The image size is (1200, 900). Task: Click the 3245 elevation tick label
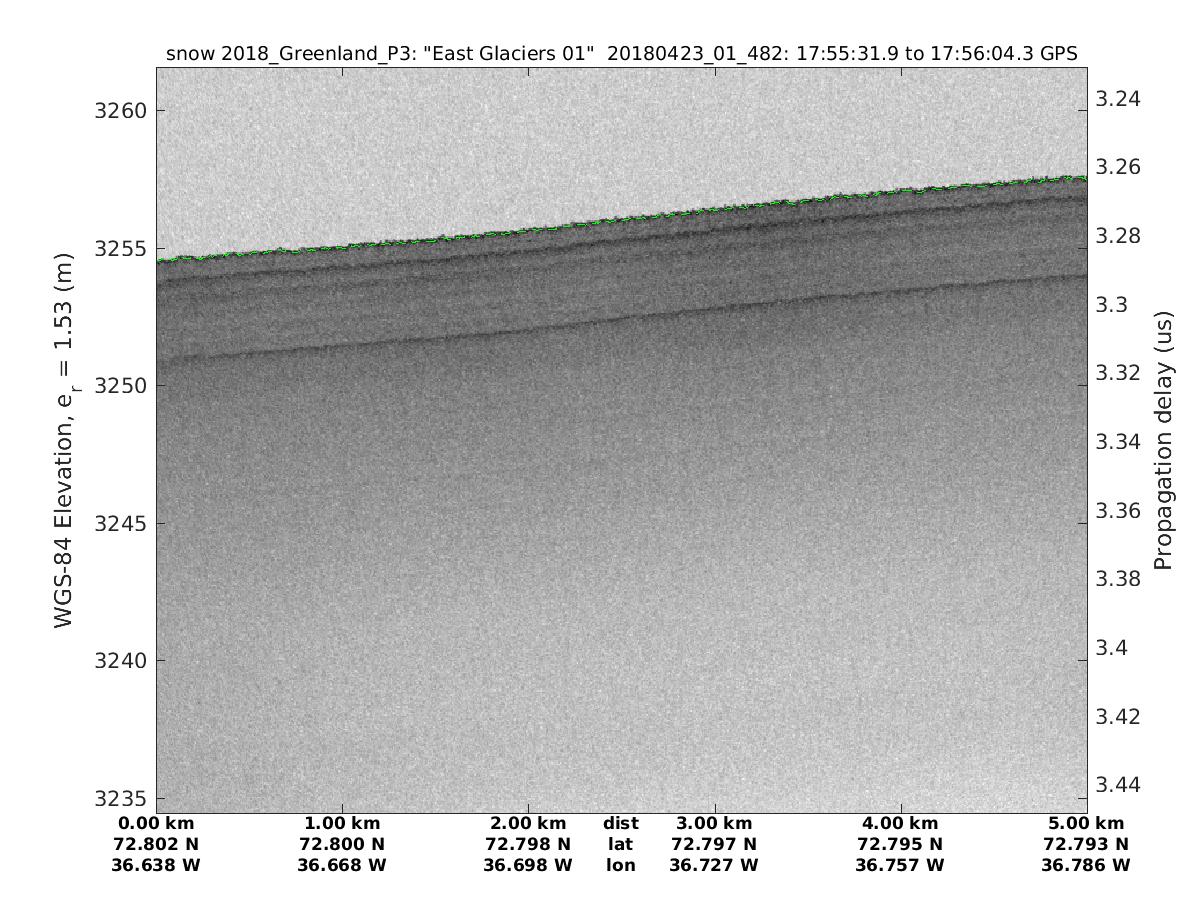120,524
